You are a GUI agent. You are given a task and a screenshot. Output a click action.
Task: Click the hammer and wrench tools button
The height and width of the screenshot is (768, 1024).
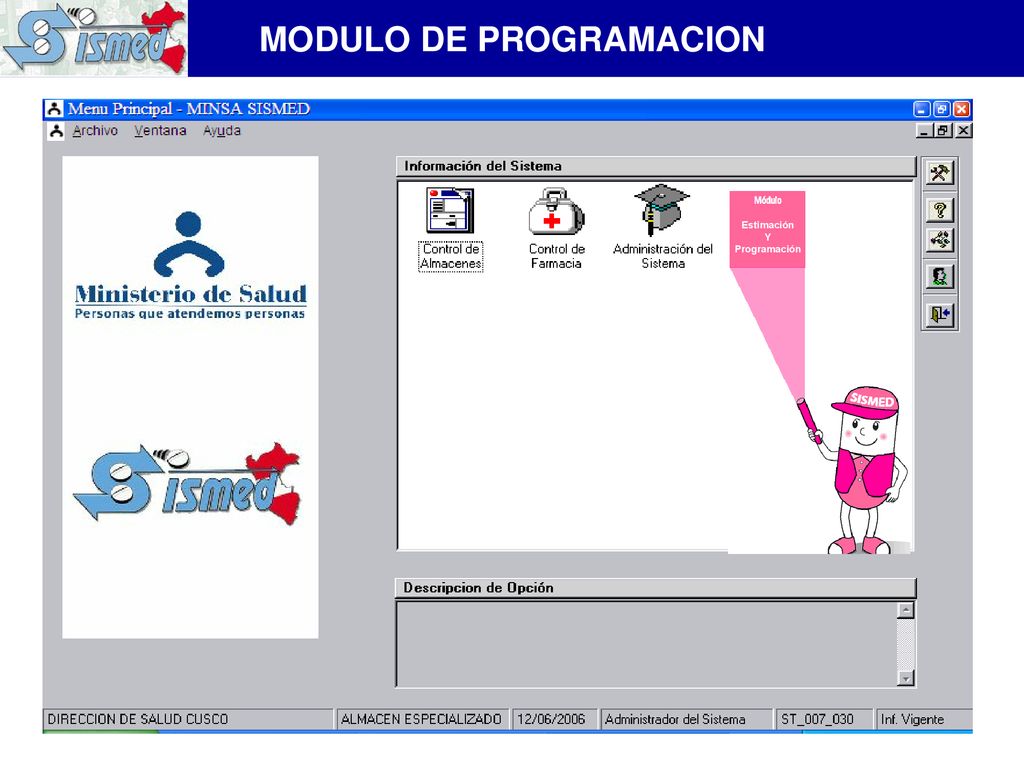(x=940, y=173)
